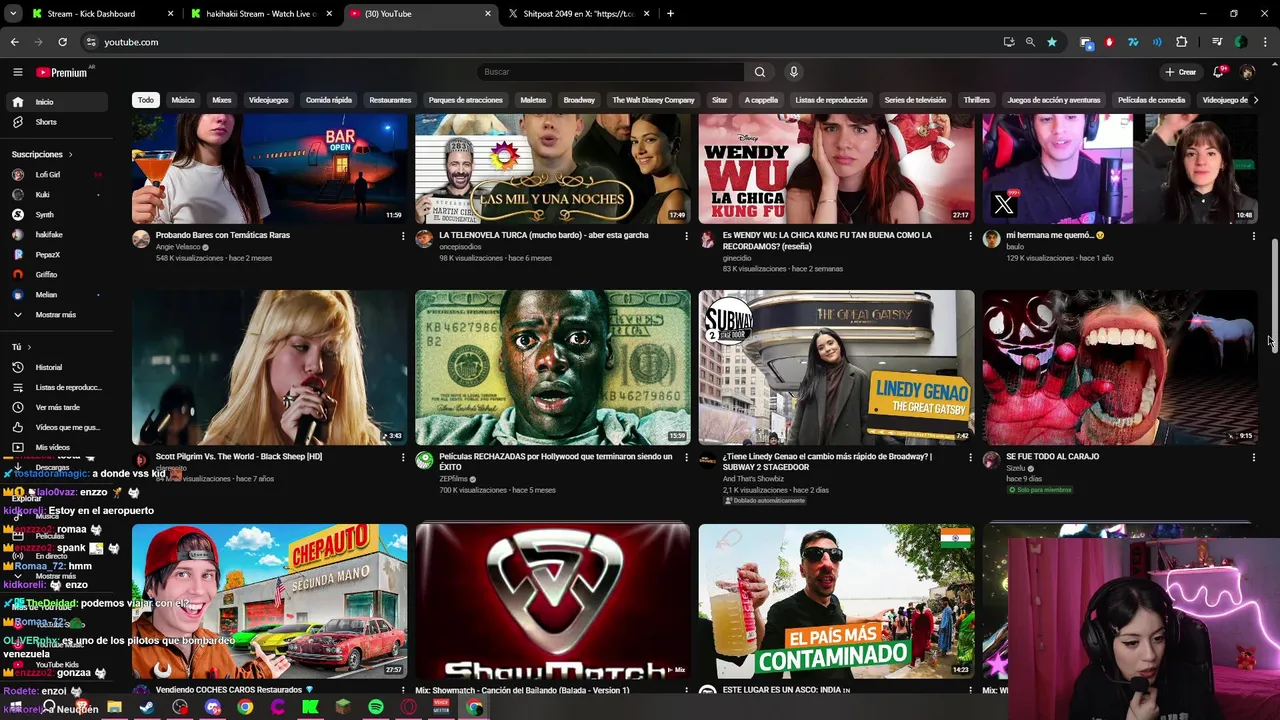
Task: Select the Thrillers filter chip
Action: coord(977,100)
